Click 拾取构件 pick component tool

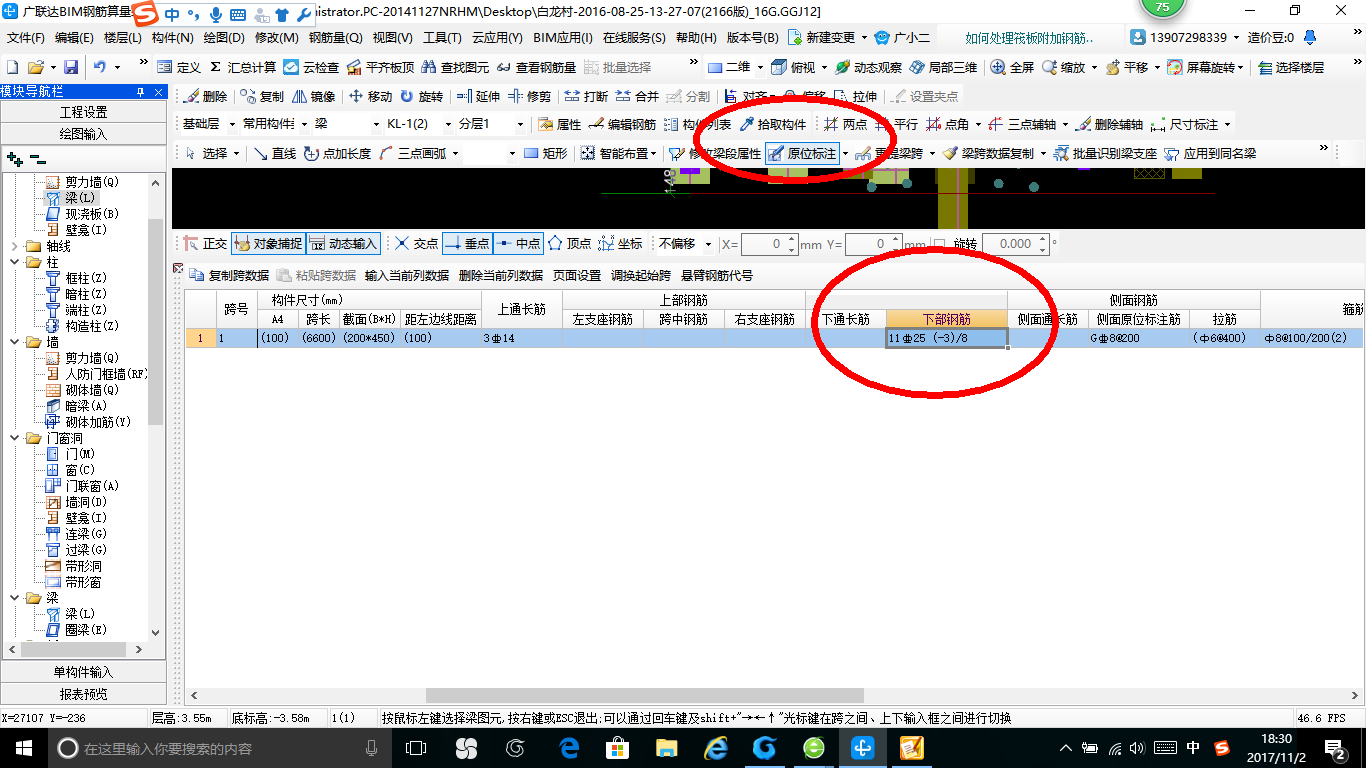tap(772, 125)
